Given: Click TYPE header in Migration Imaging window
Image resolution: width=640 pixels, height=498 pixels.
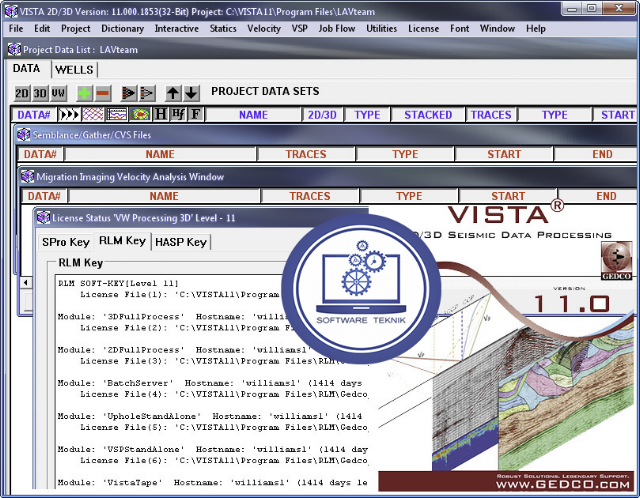Looking at the screenshot, I should pos(409,196).
